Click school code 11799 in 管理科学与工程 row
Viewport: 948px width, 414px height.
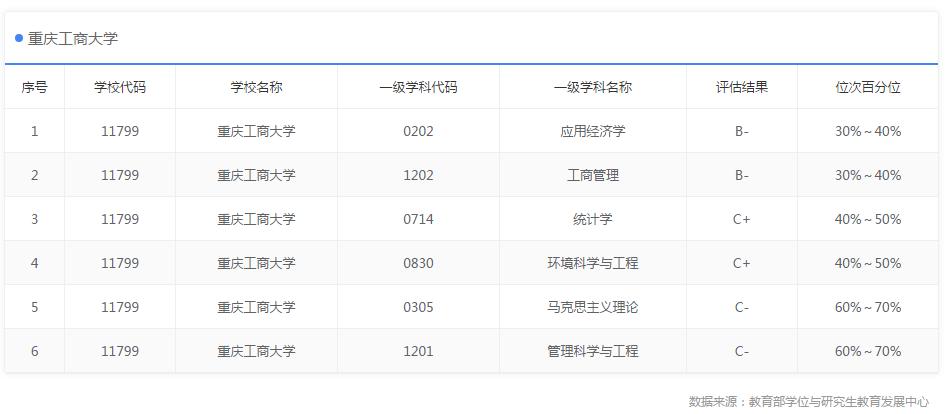click(x=120, y=351)
